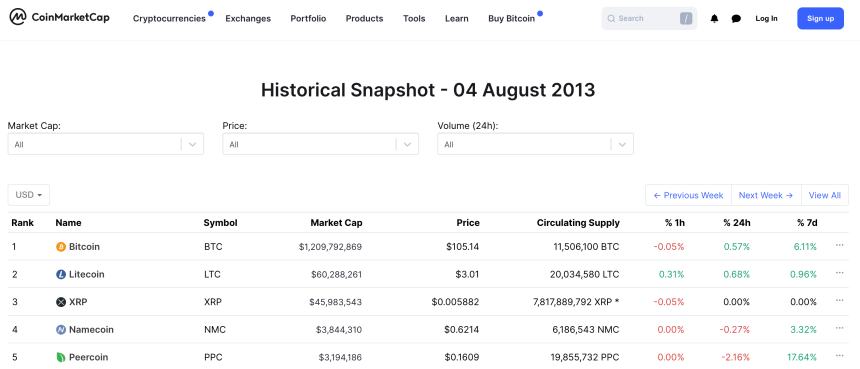Image resolution: width=860 pixels, height=369 pixels.
Task: Click the View All button
Action: 824,195
